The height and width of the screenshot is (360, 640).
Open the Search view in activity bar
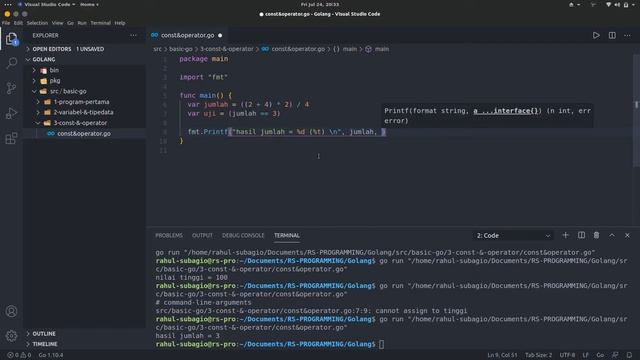point(11,63)
